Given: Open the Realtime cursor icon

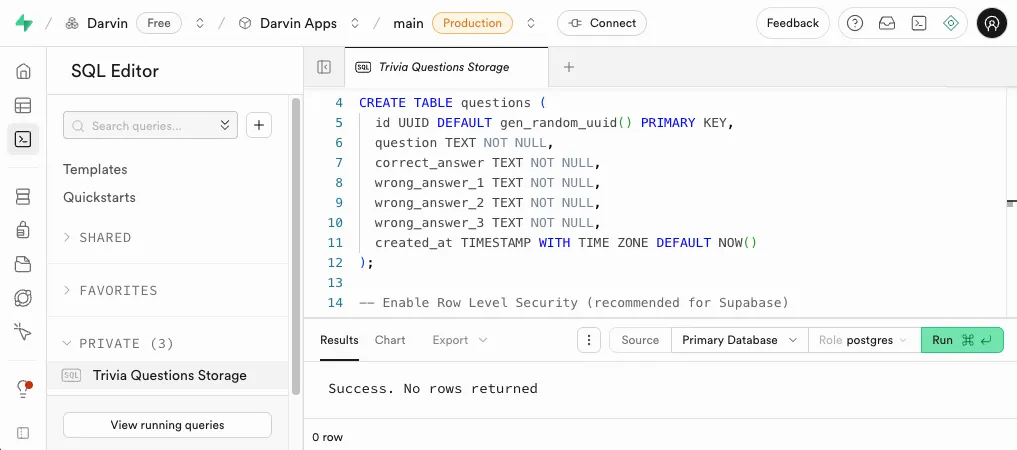Looking at the screenshot, I should (23, 332).
